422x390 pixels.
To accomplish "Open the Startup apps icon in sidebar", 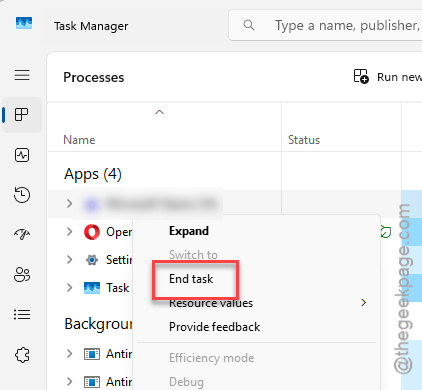I will pyautogui.click(x=22, y=234).
